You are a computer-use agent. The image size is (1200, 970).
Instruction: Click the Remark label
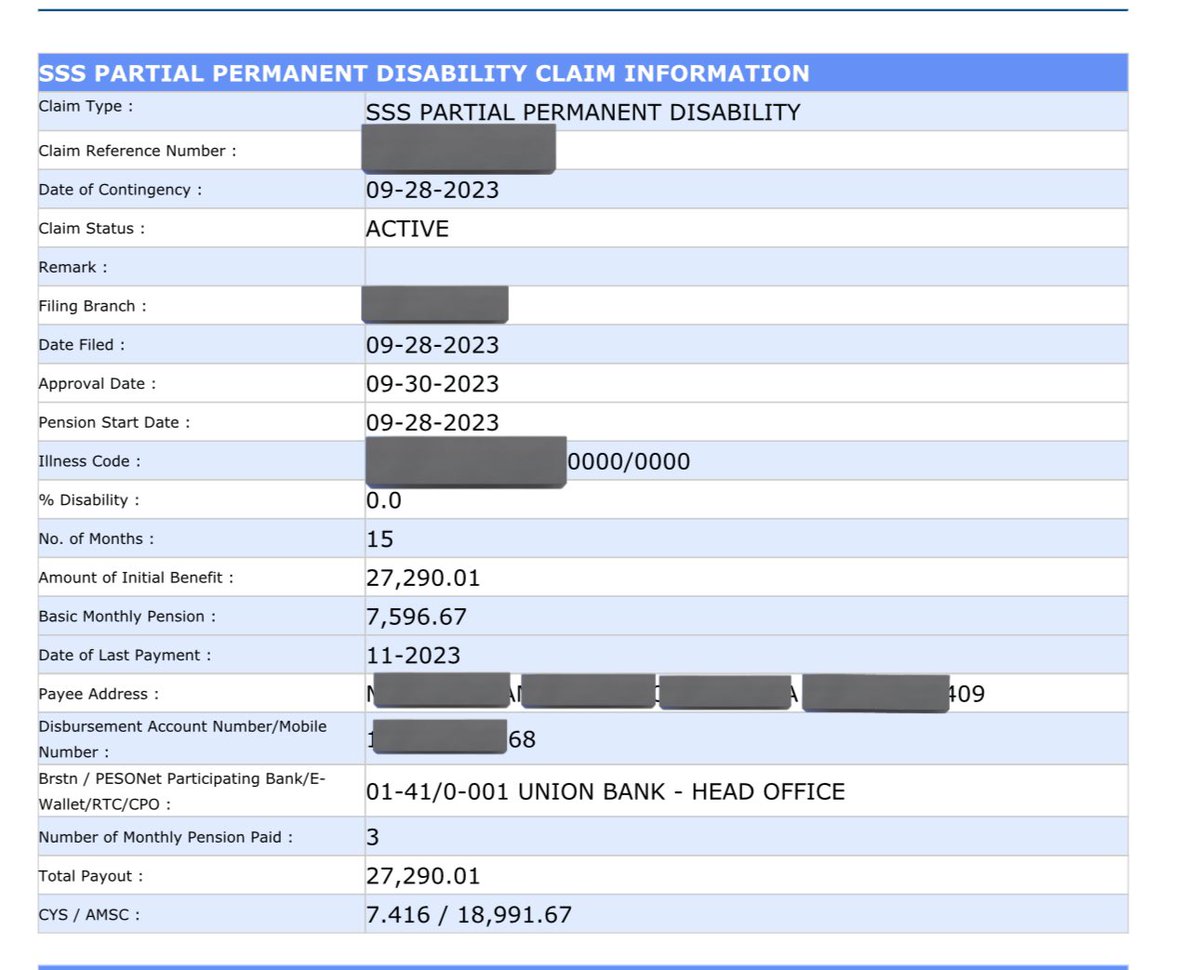[x=73, y=267]
